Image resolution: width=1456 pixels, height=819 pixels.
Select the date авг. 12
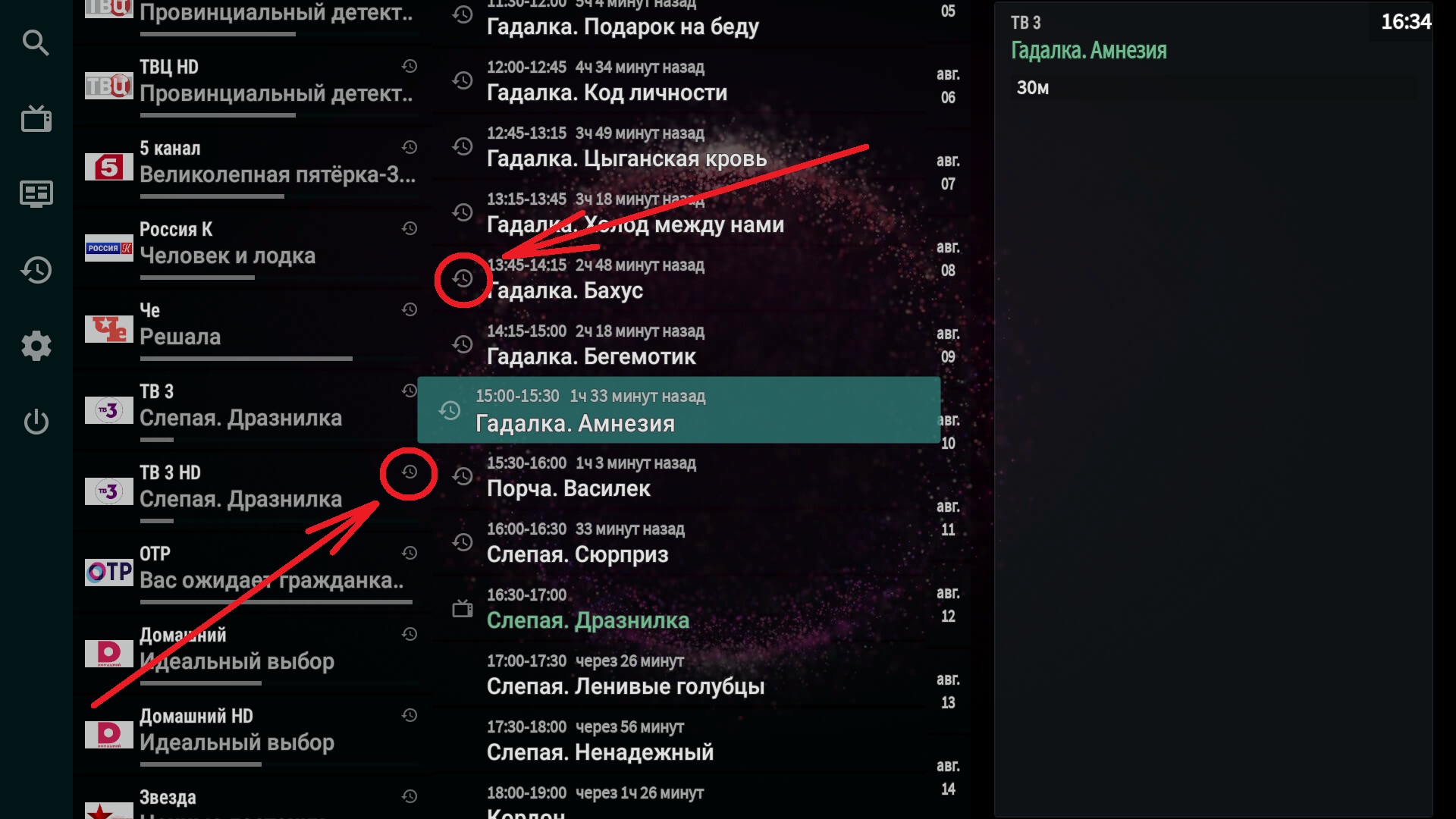coord(948,604)
